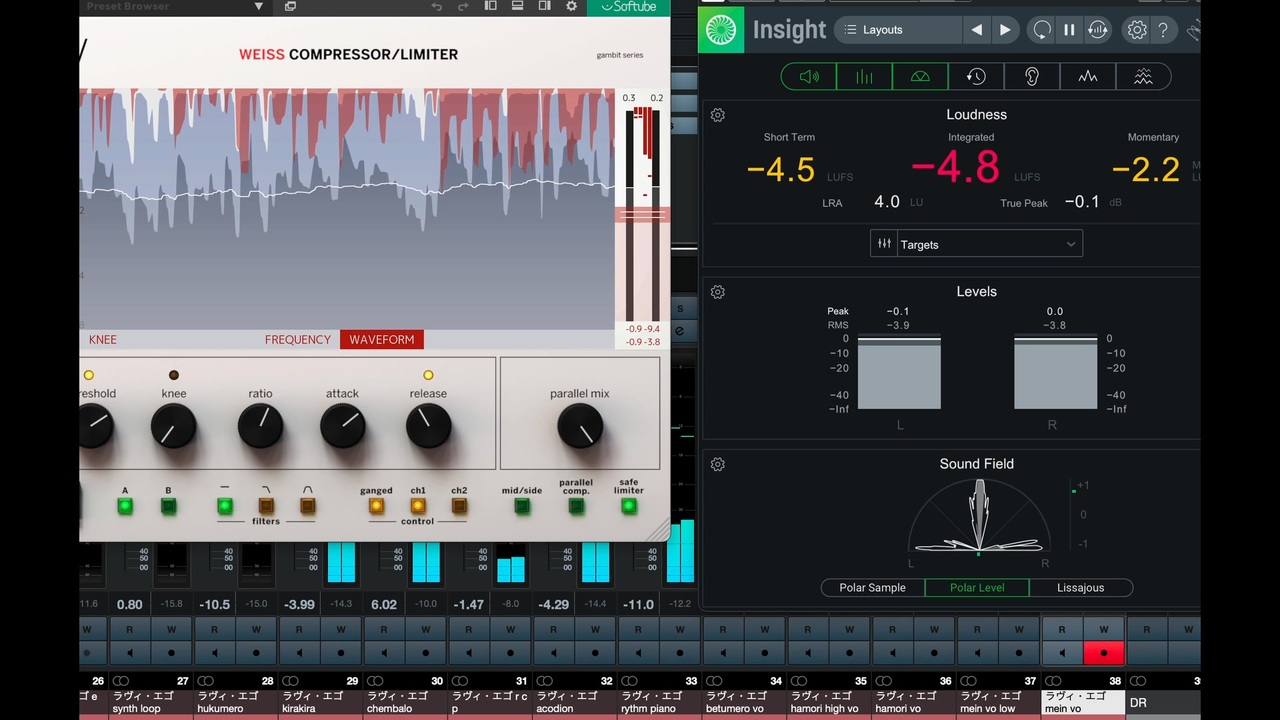Toggle the safe limiter button
Image resolution: width=1280 pixels, height=720 pixels.
629,506
